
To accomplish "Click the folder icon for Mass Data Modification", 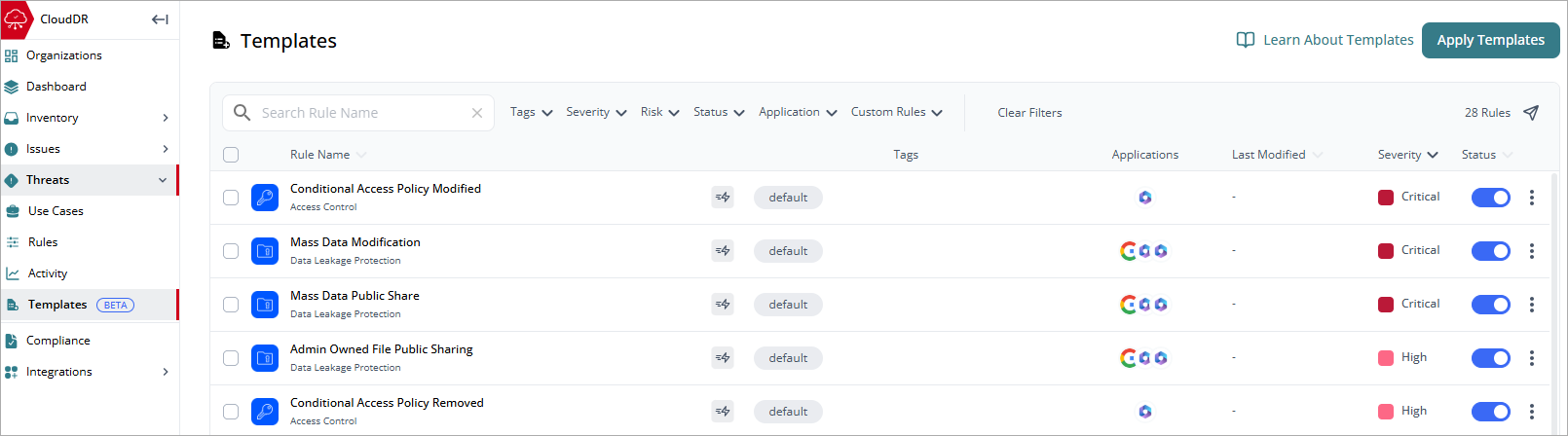I will click(265, 251).
